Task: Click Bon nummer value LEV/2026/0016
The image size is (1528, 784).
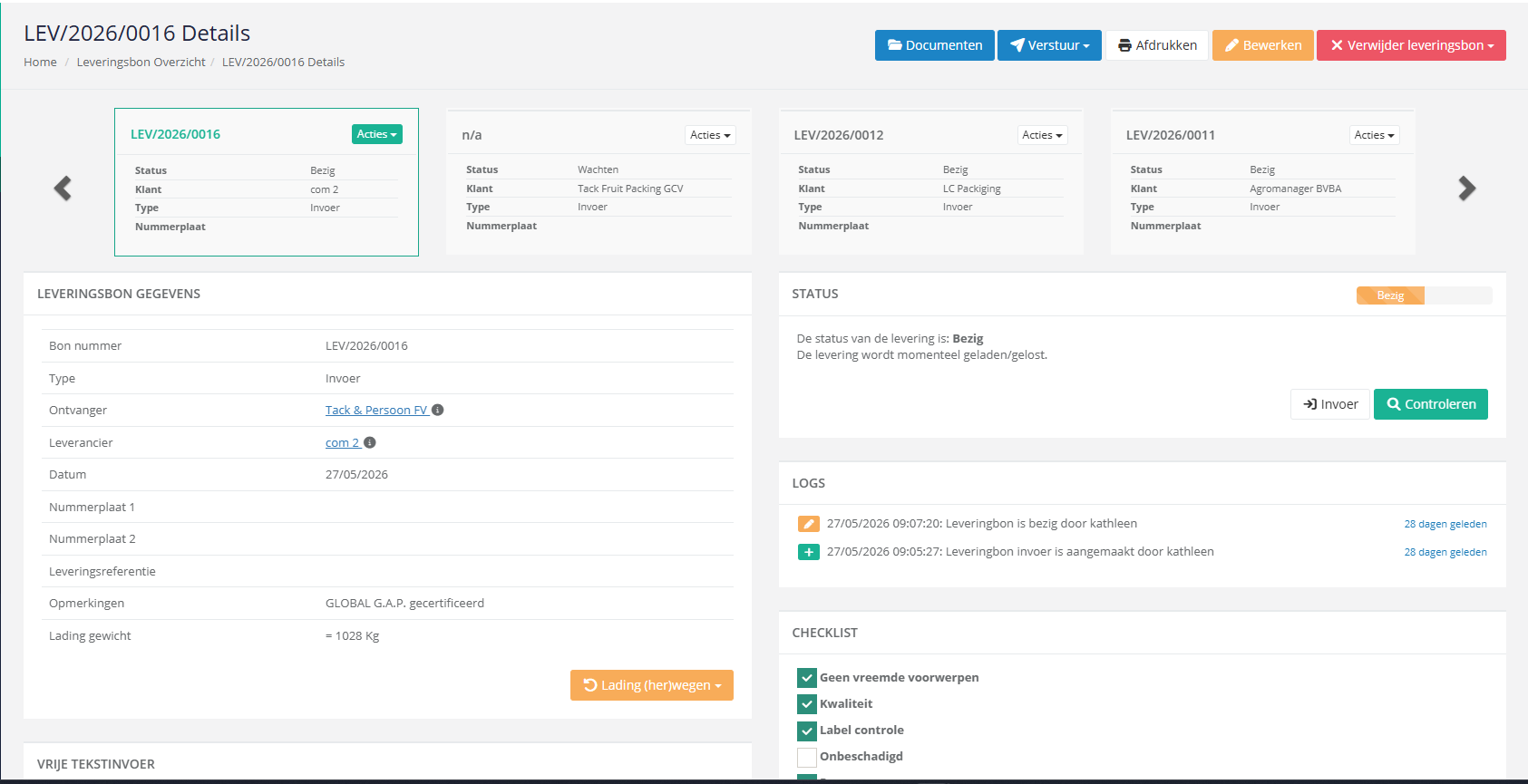Action: point(366,346)
